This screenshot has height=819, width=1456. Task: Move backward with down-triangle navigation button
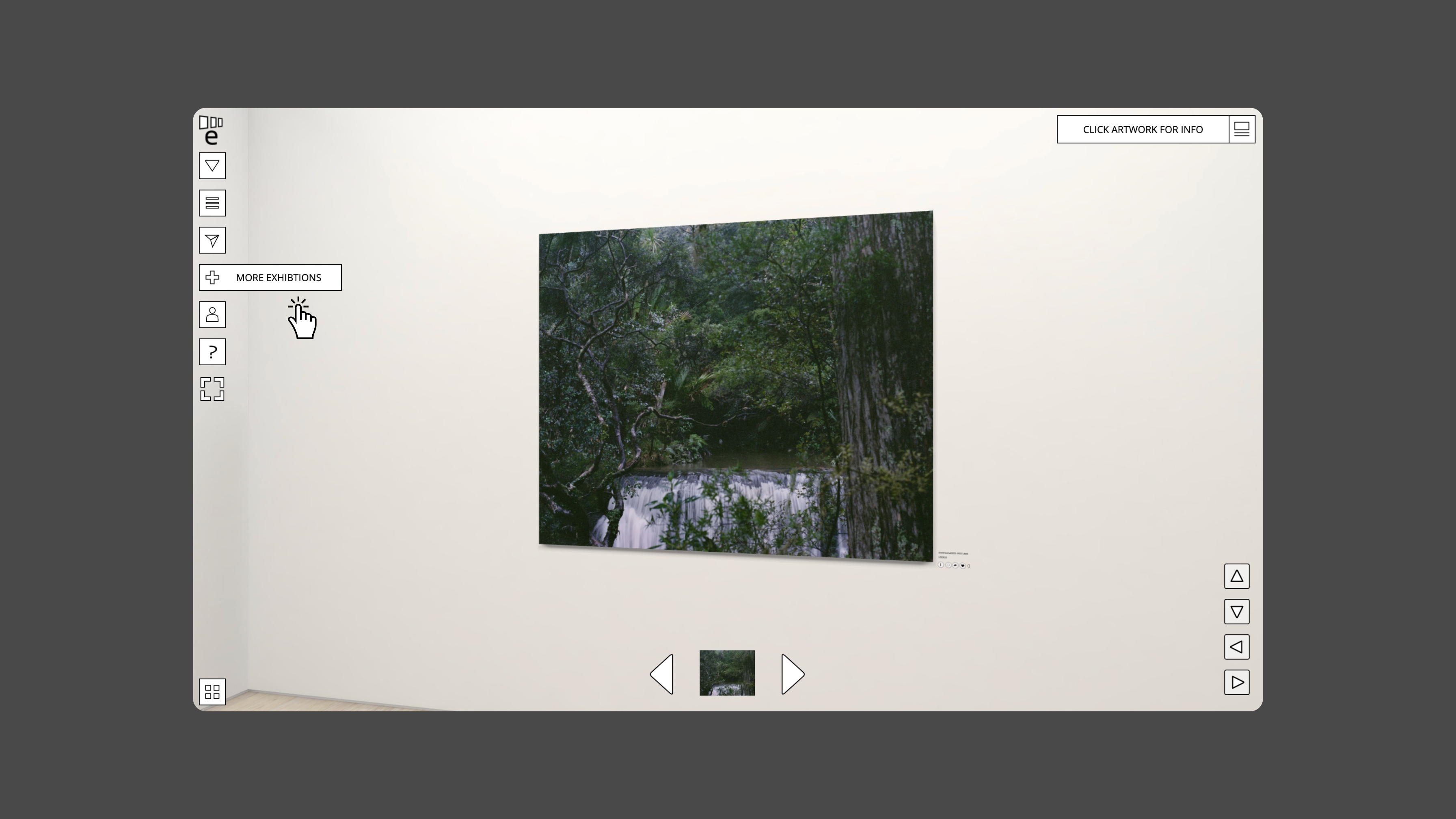click(1237, 612)
